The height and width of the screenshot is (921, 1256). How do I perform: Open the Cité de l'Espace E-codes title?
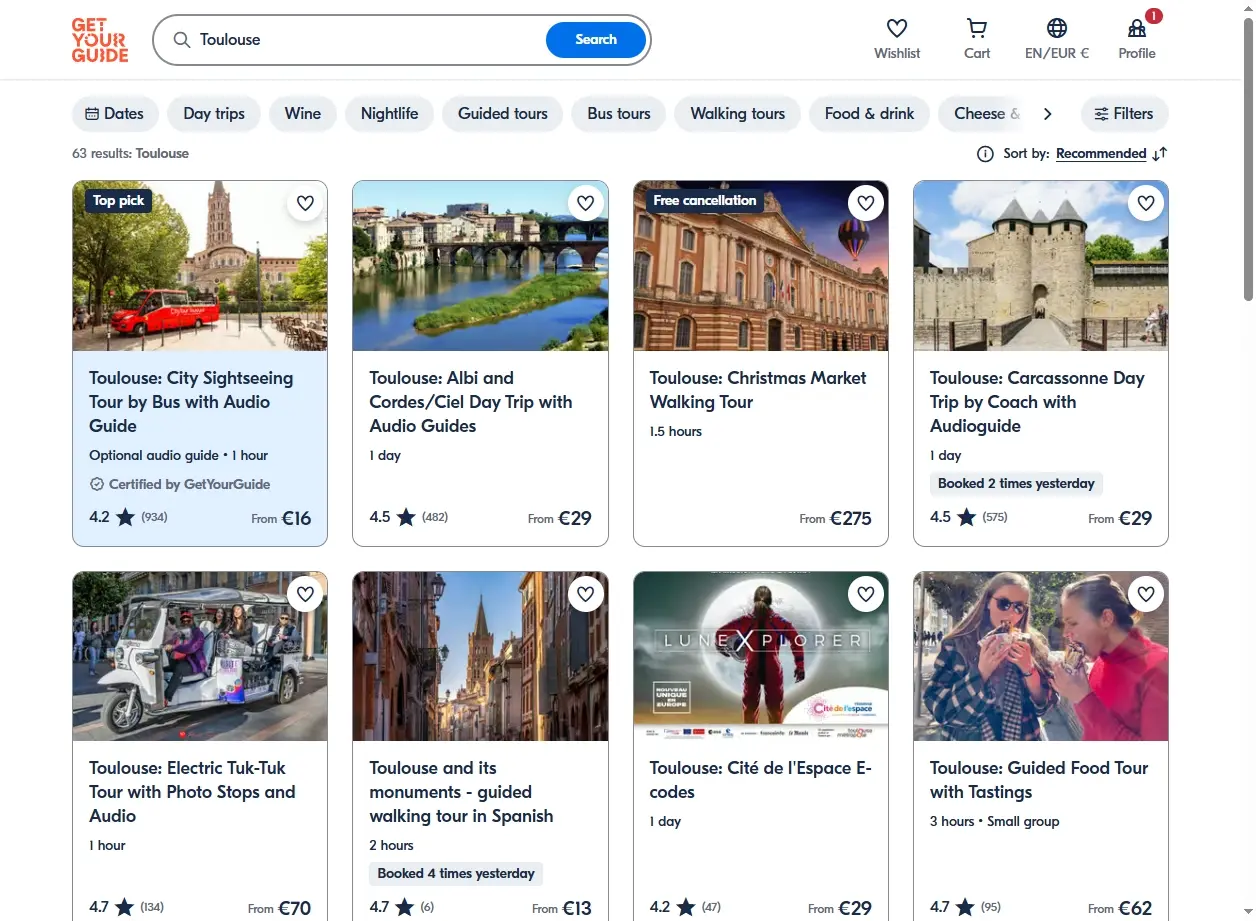tap(760, 780)
